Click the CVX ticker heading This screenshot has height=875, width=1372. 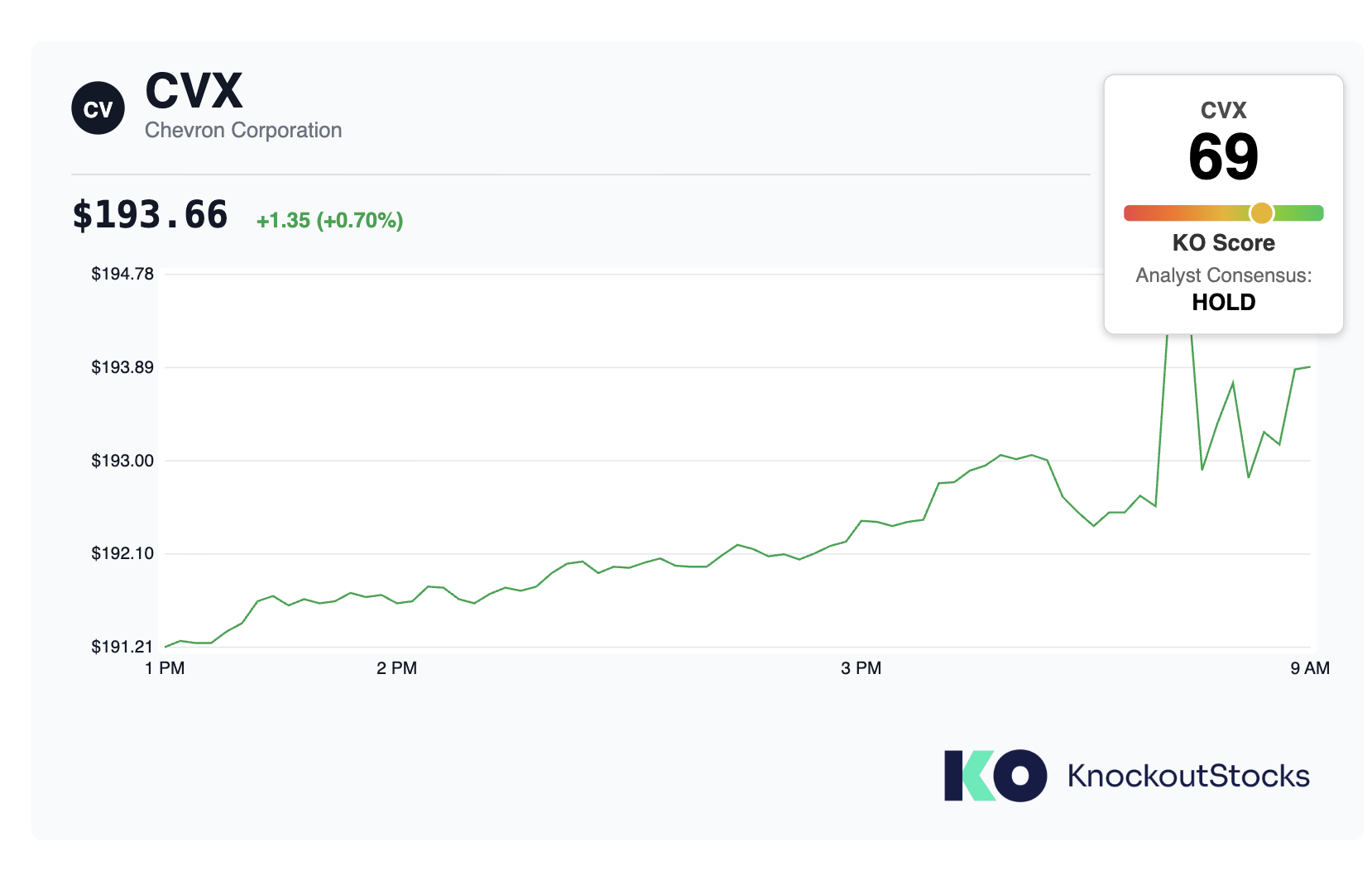click(194, 90)
